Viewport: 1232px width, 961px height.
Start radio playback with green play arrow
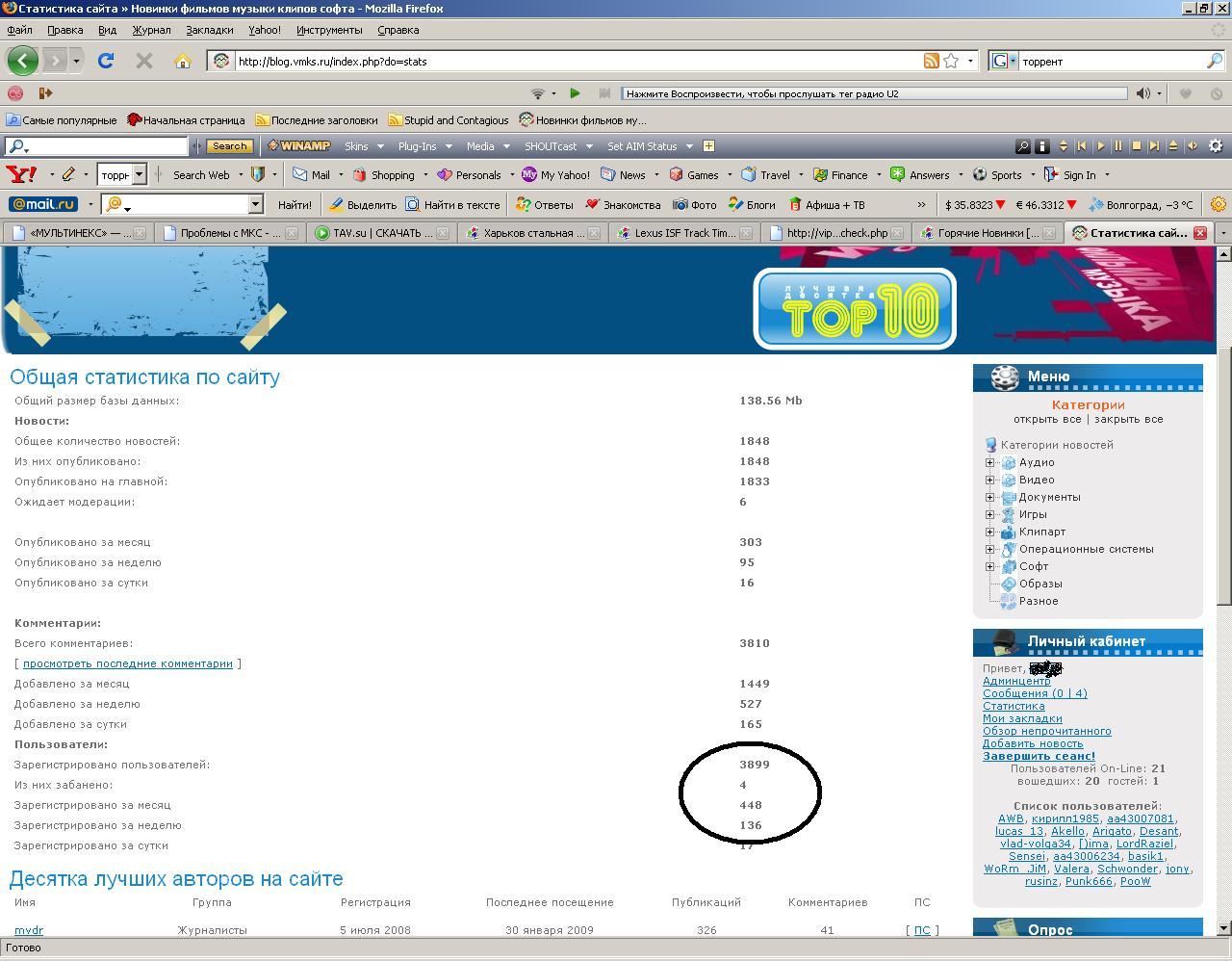tap(575, 93)
